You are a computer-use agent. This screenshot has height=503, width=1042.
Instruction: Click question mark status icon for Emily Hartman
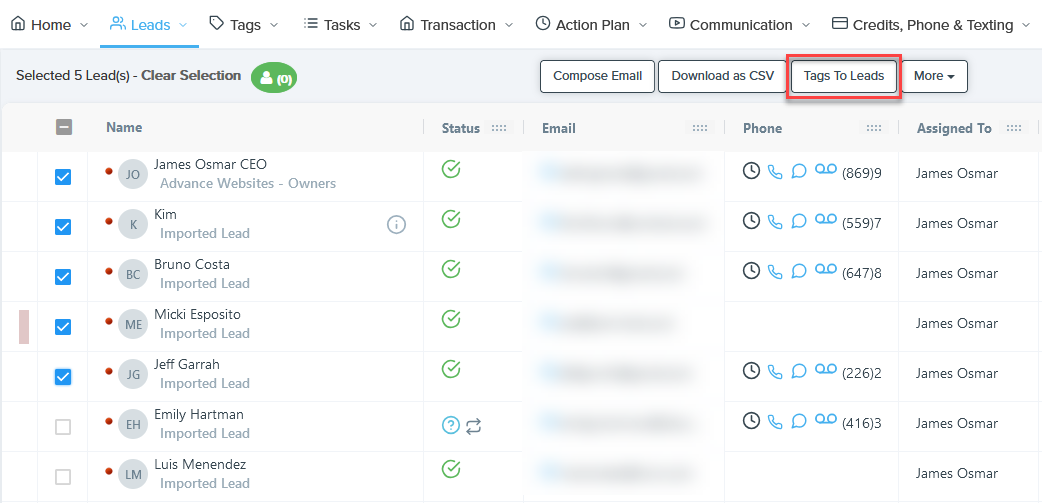tap(451, 426)
